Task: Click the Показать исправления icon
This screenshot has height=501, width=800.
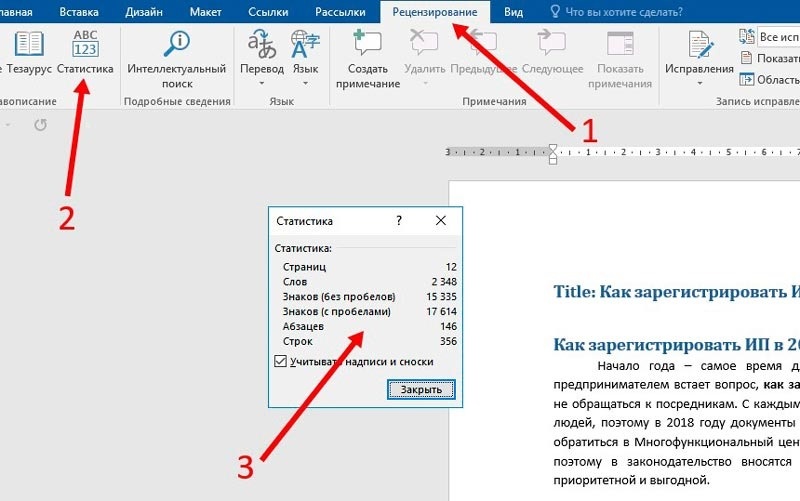Action: (746, 58)
